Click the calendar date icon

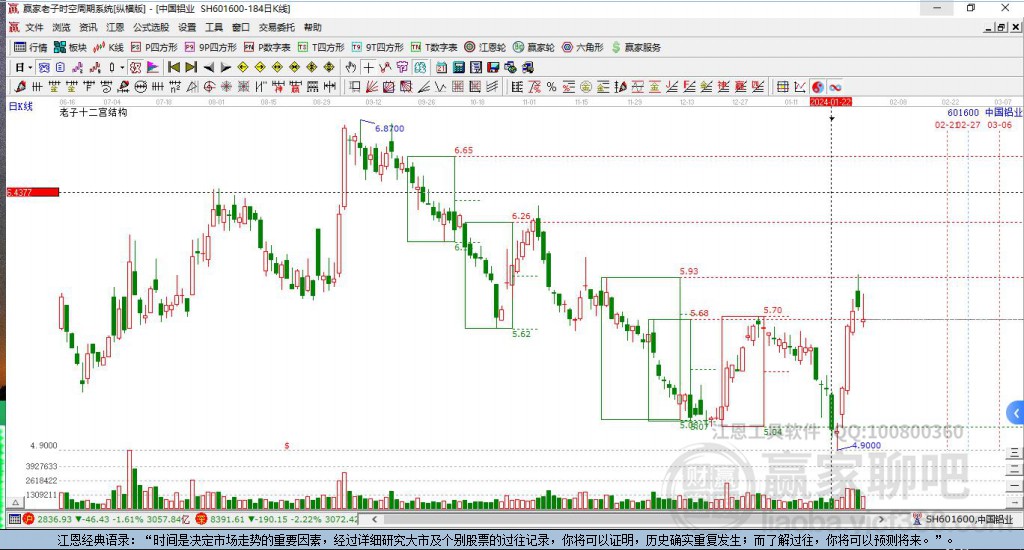coord(441,67)
